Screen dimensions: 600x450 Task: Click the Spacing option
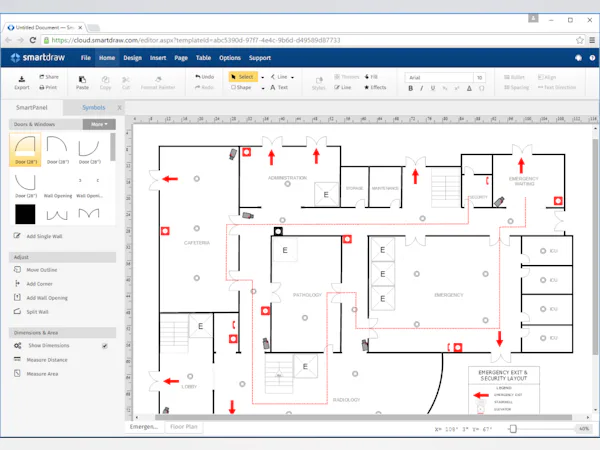(516, 88)
